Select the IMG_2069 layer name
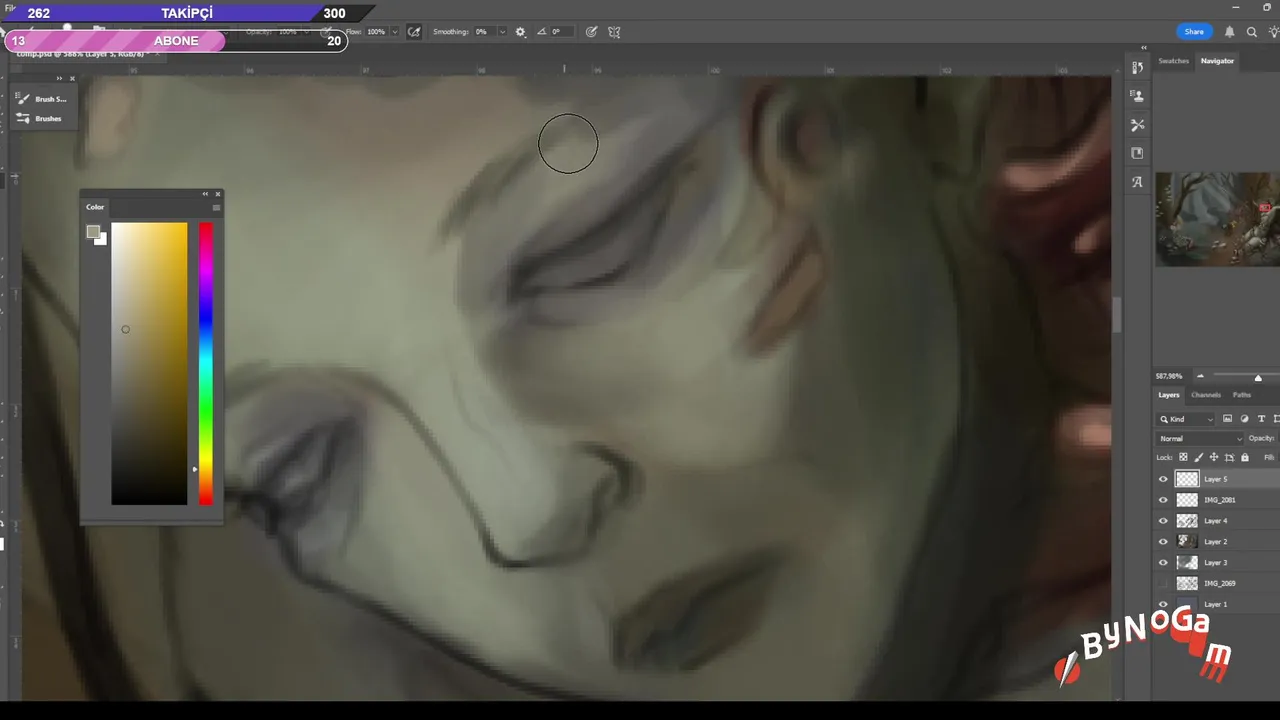This screenshot has width=1280, height=720. (x=1220, y=584)
